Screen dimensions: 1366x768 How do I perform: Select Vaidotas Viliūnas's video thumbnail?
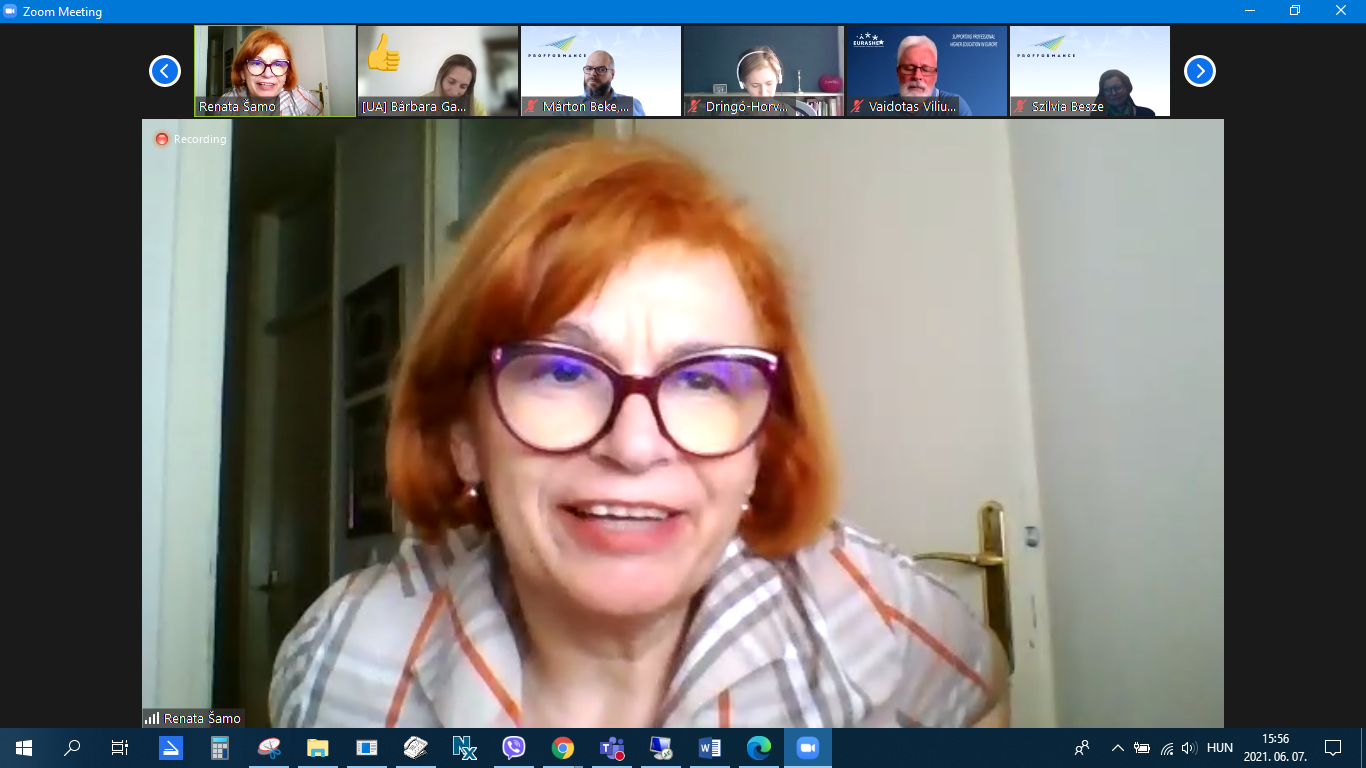tap(926, 71)
